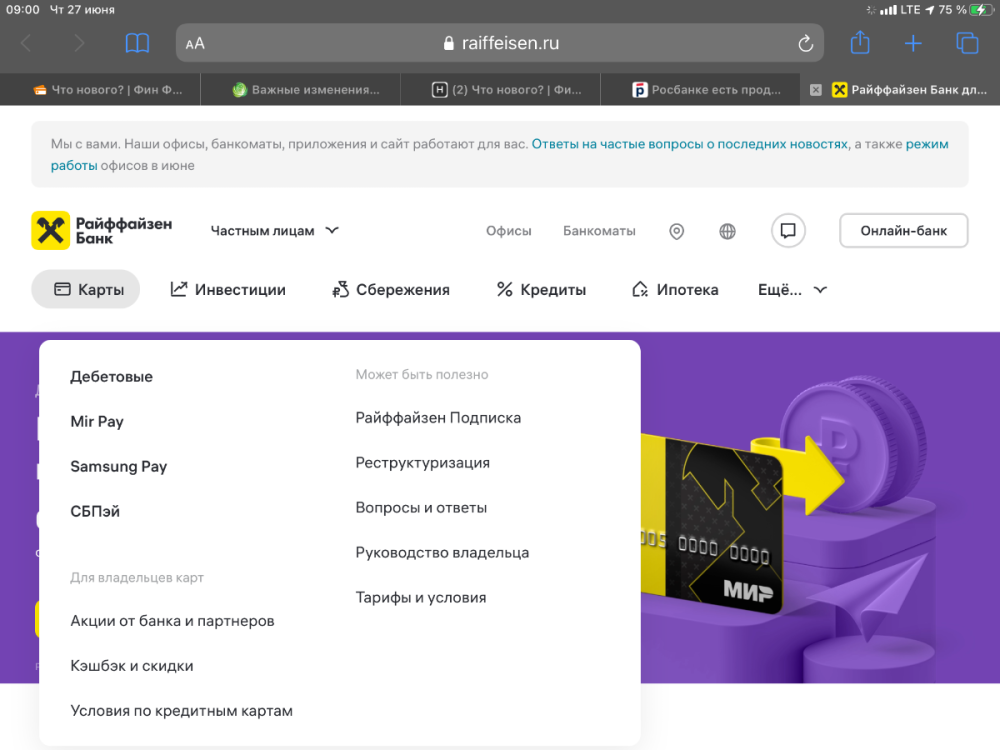This screenshot has width=1000, height=750.
Task: Expand the Ещё… menu
Action: tap(792, 290)
